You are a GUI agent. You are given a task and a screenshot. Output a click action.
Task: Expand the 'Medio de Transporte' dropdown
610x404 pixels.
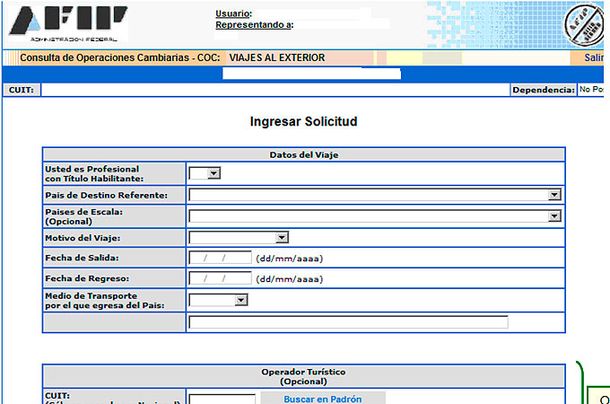coord(218,299)
